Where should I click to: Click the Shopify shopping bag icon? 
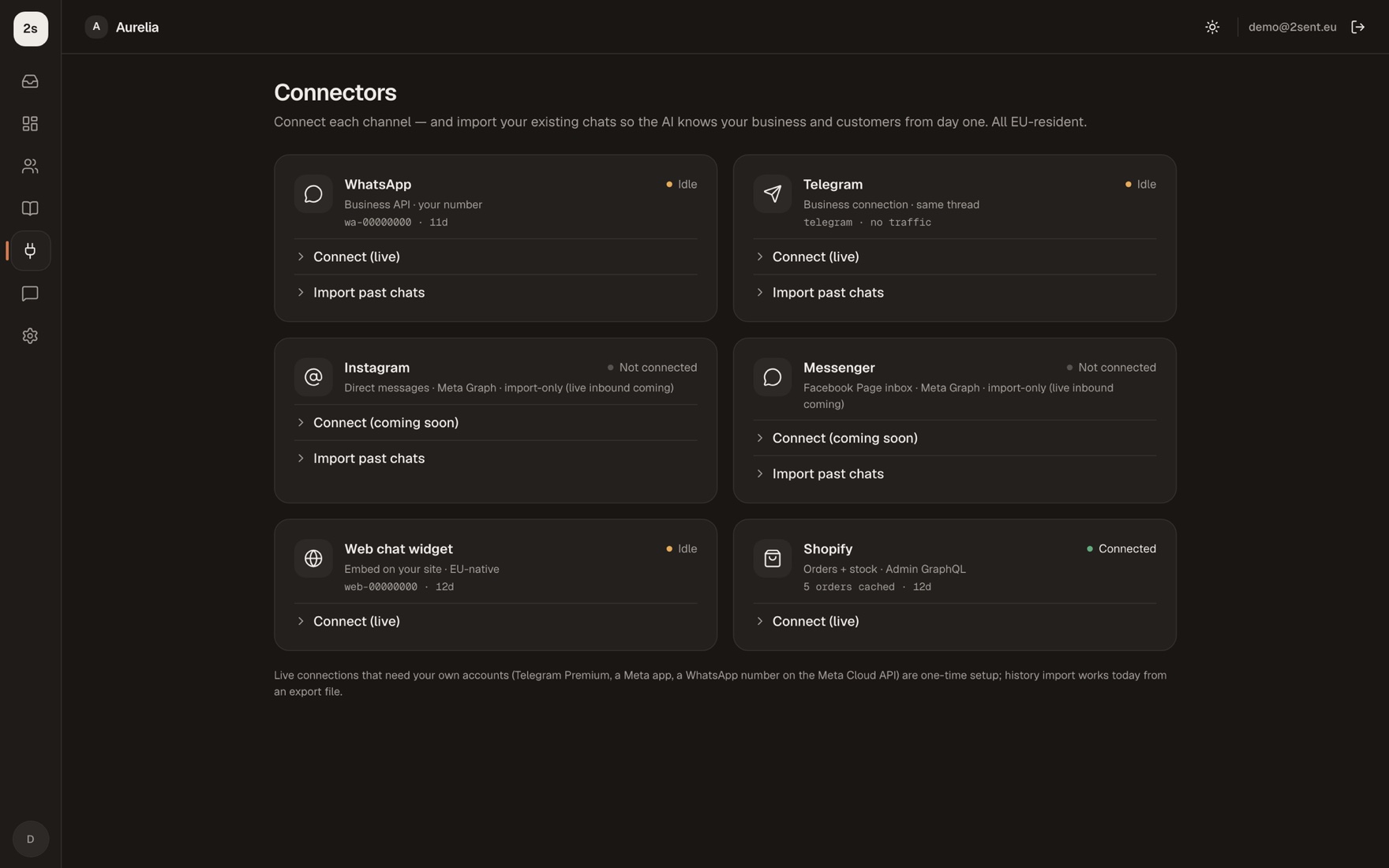[773, 559]
